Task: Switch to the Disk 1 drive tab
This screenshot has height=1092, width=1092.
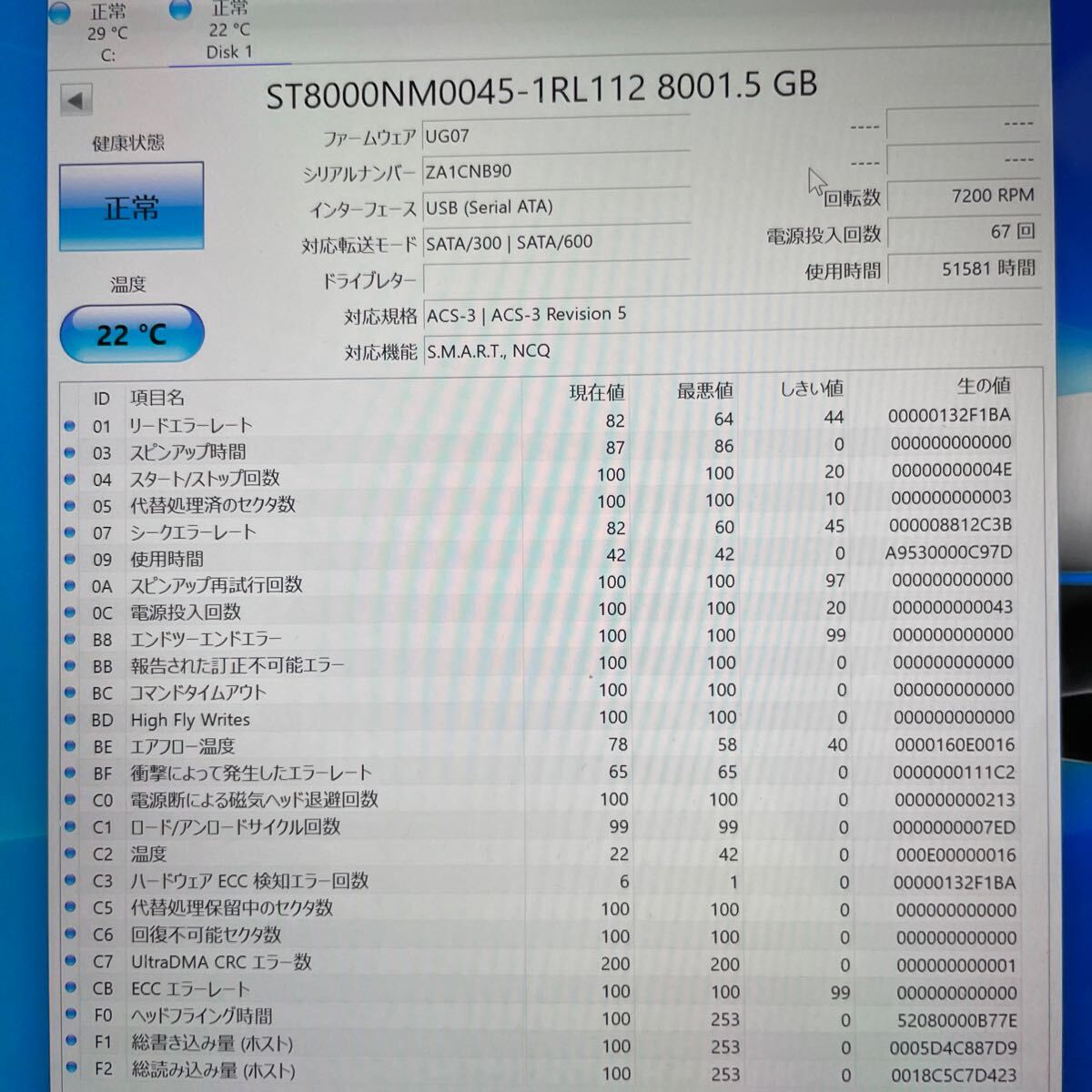Action: coord(228,32)
